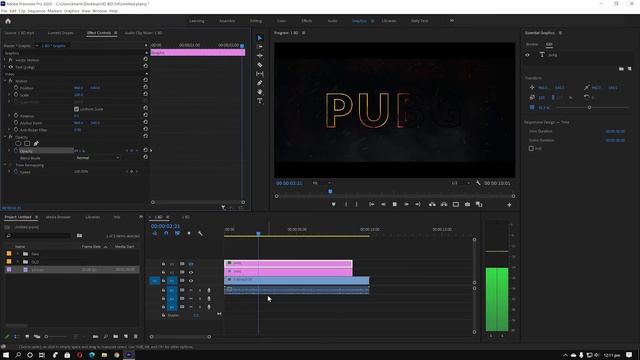The image size is (640, 360).
Task: Select the Pen tool in toolbar
Action: pos(260,83)
